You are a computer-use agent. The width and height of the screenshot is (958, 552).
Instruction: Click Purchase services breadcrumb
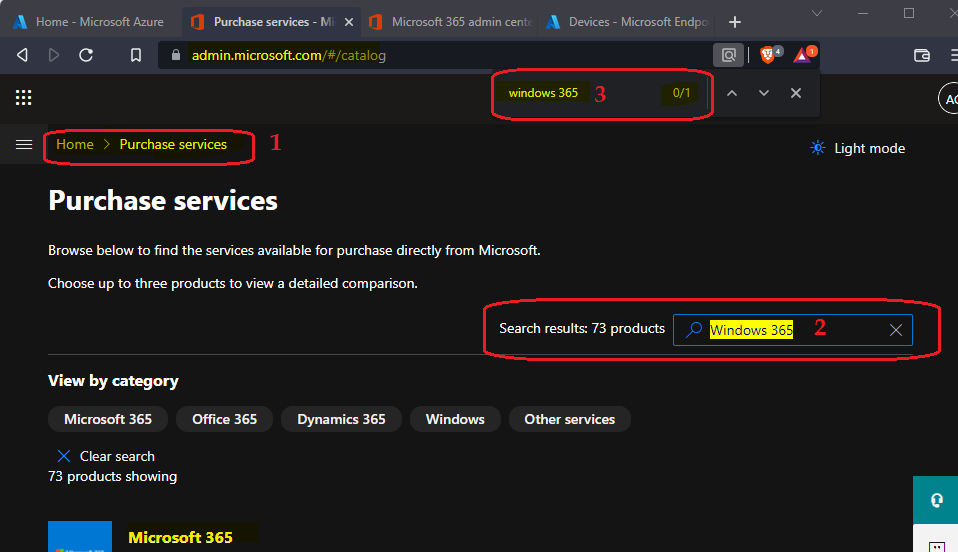pos(173,144)
